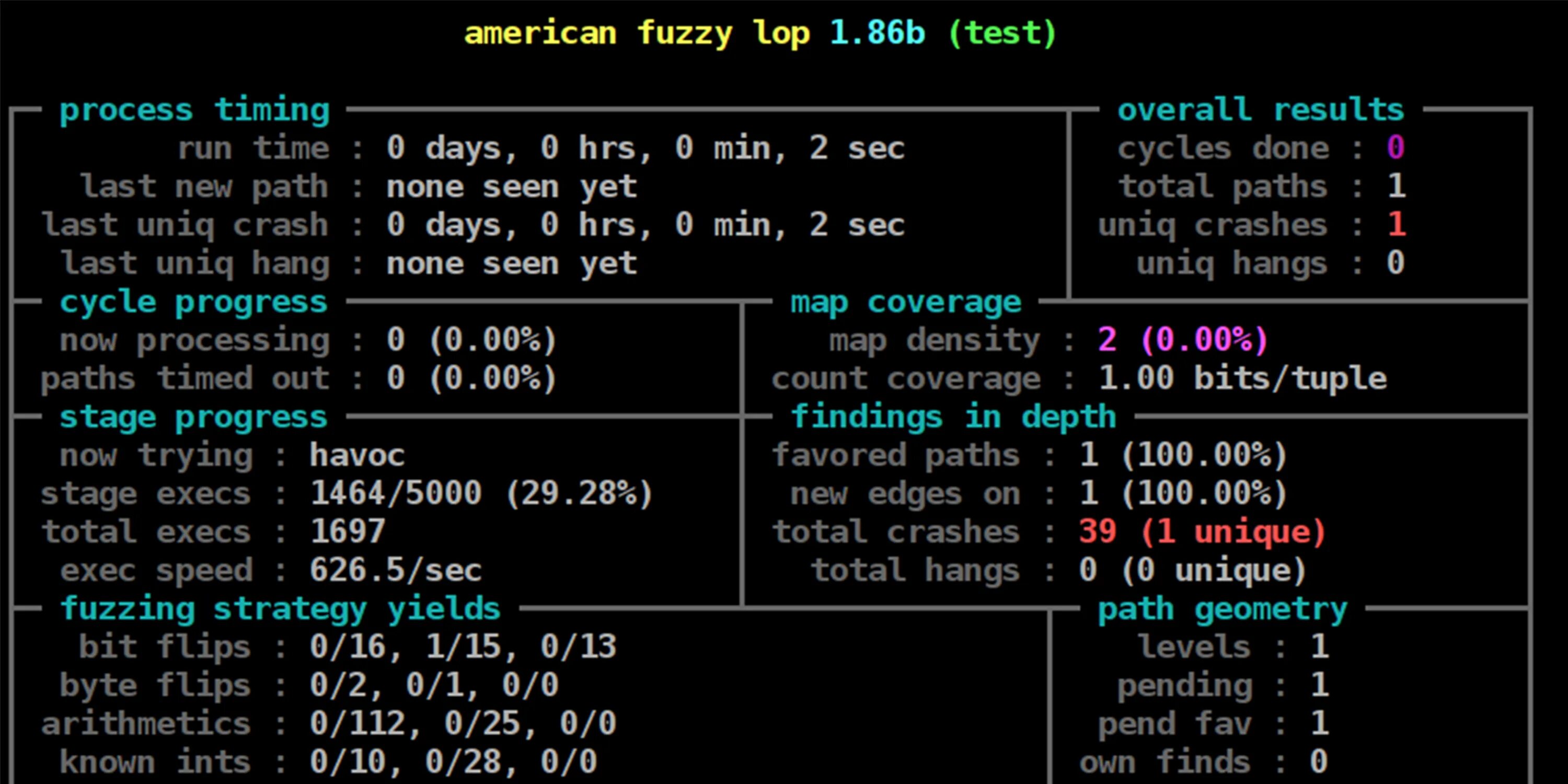1568x784 pixels.
Task: Select the 'cycle progress' section heading
Action: [193, 302]
